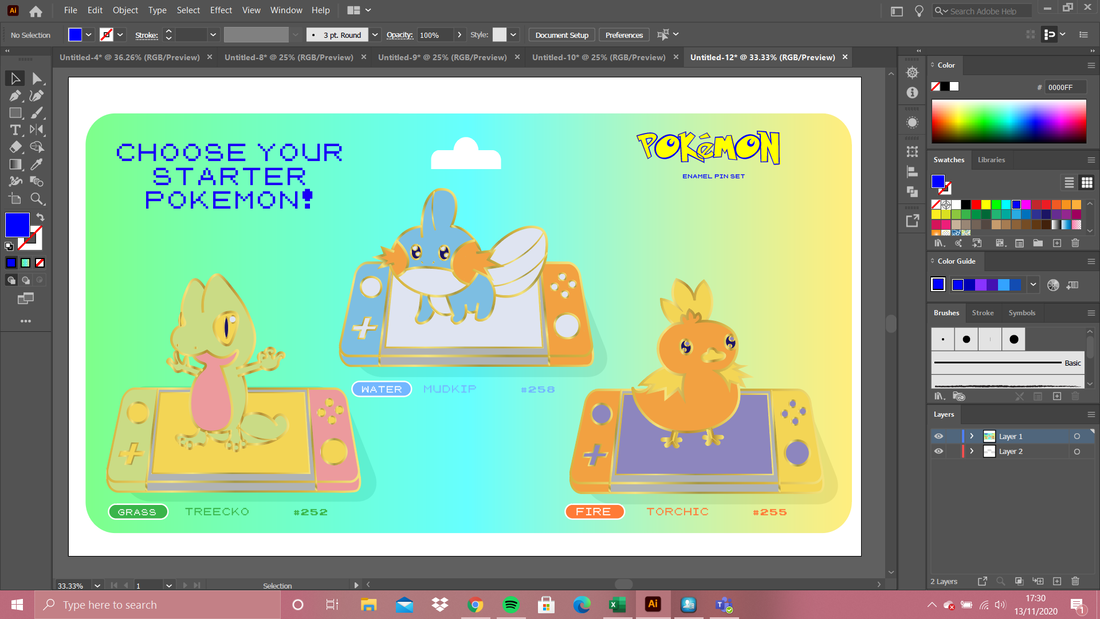
Task: Open harmony rules dropdown in Color Guide
Action: point(1033,285)
